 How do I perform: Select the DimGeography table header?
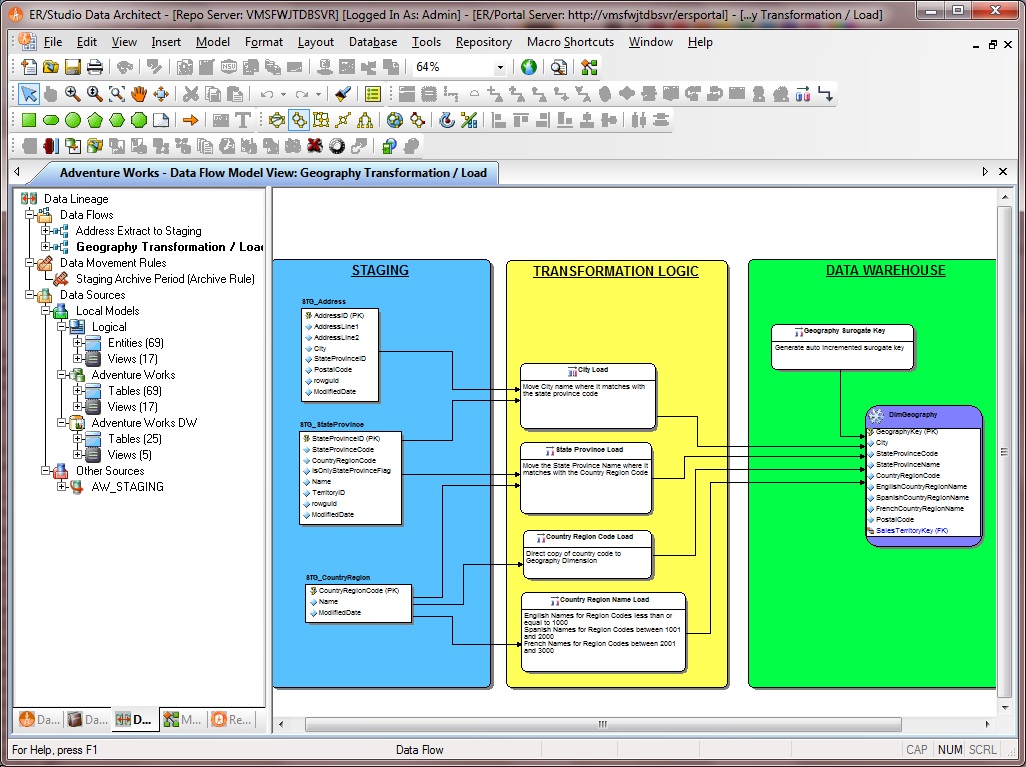(923, 415)
